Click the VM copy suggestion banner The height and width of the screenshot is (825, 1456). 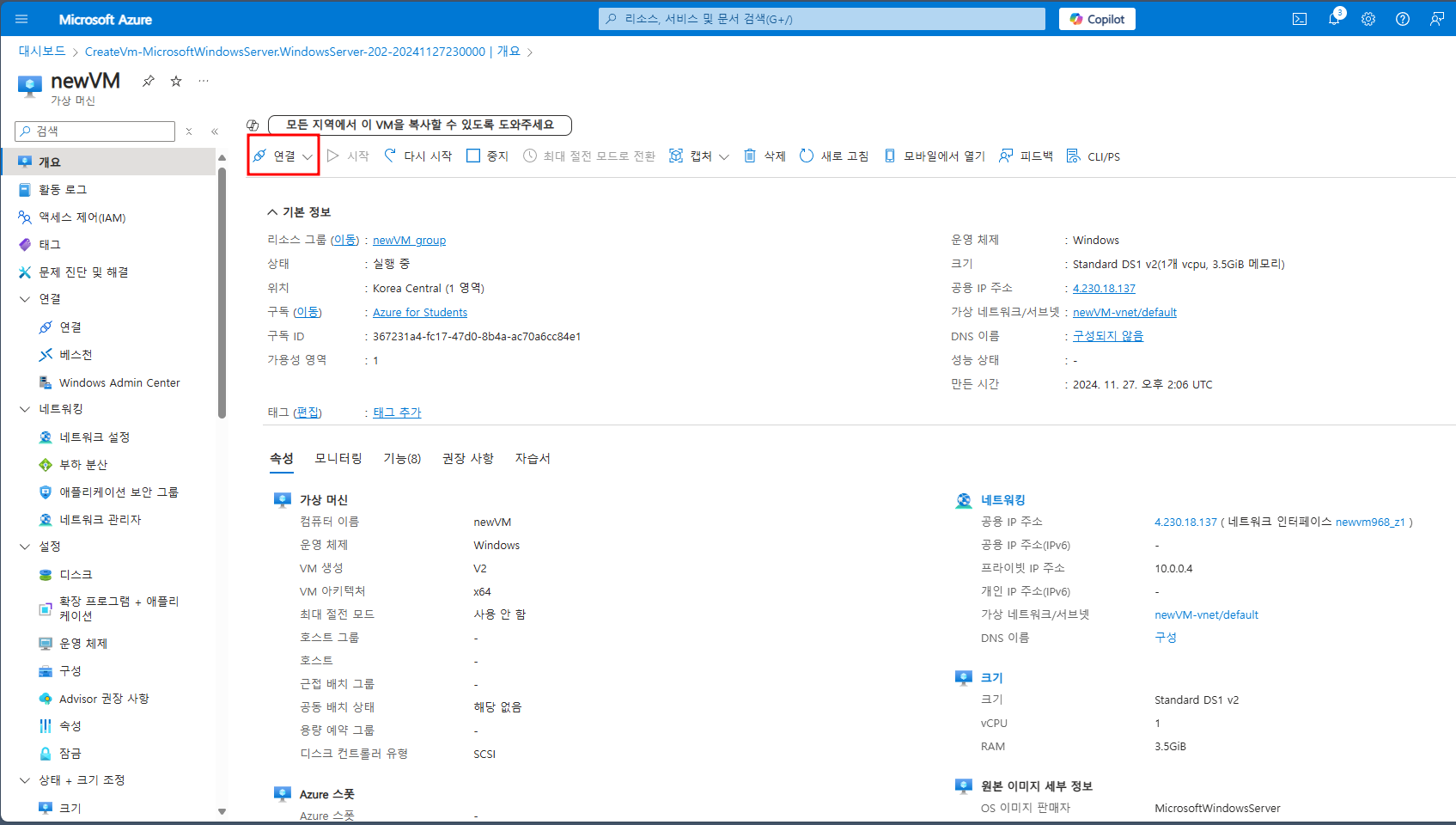pos(420,125)
